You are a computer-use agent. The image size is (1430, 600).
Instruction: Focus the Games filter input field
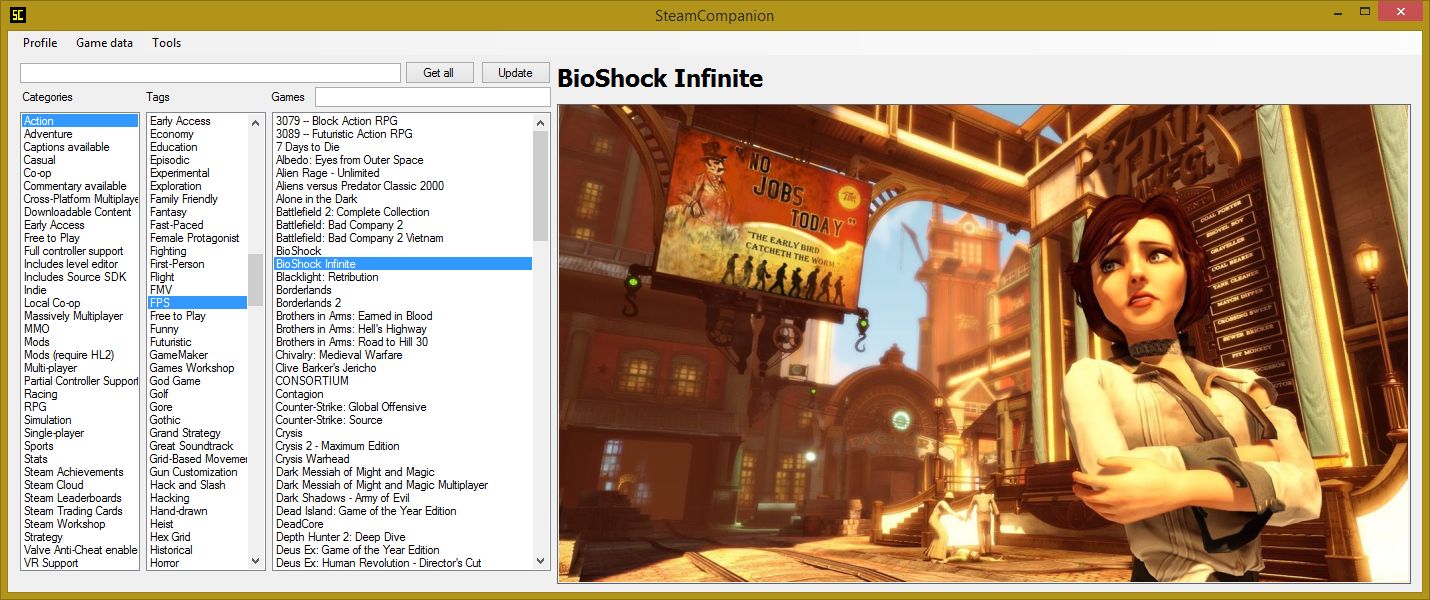pyautogui.click(x=433, y=97)
